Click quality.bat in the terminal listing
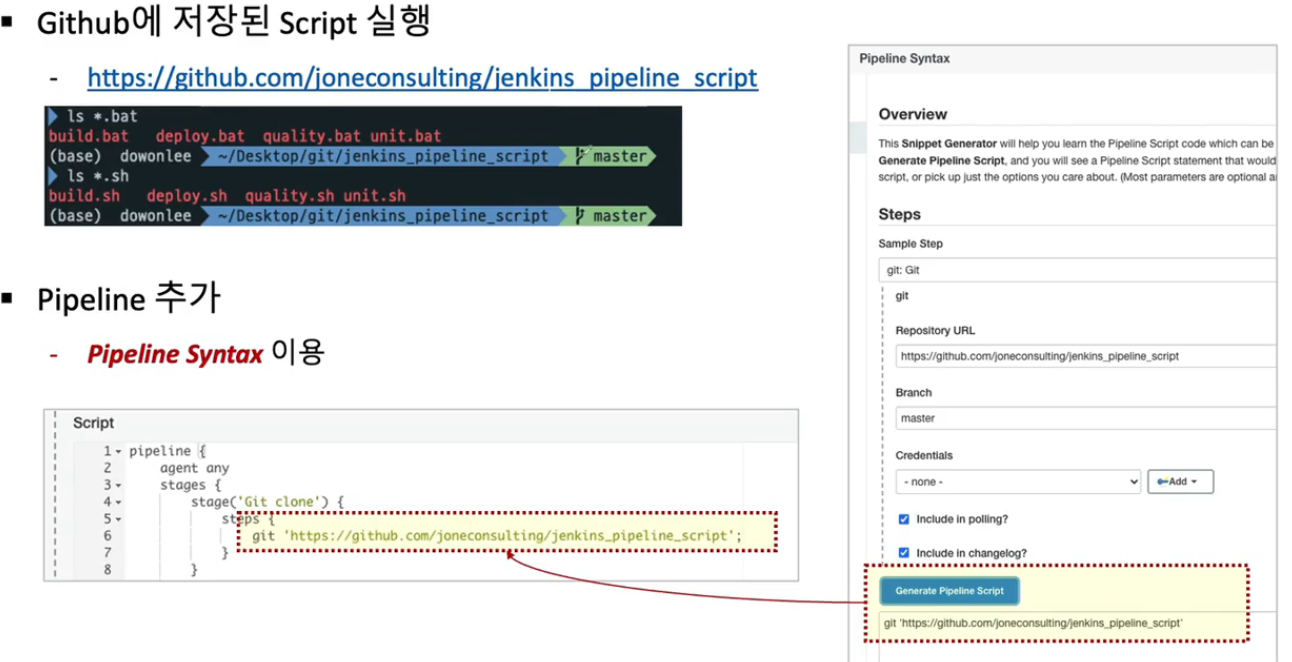Image resolution: width=1292 pixels, height=662 pixels. click(x=312, y=136)
